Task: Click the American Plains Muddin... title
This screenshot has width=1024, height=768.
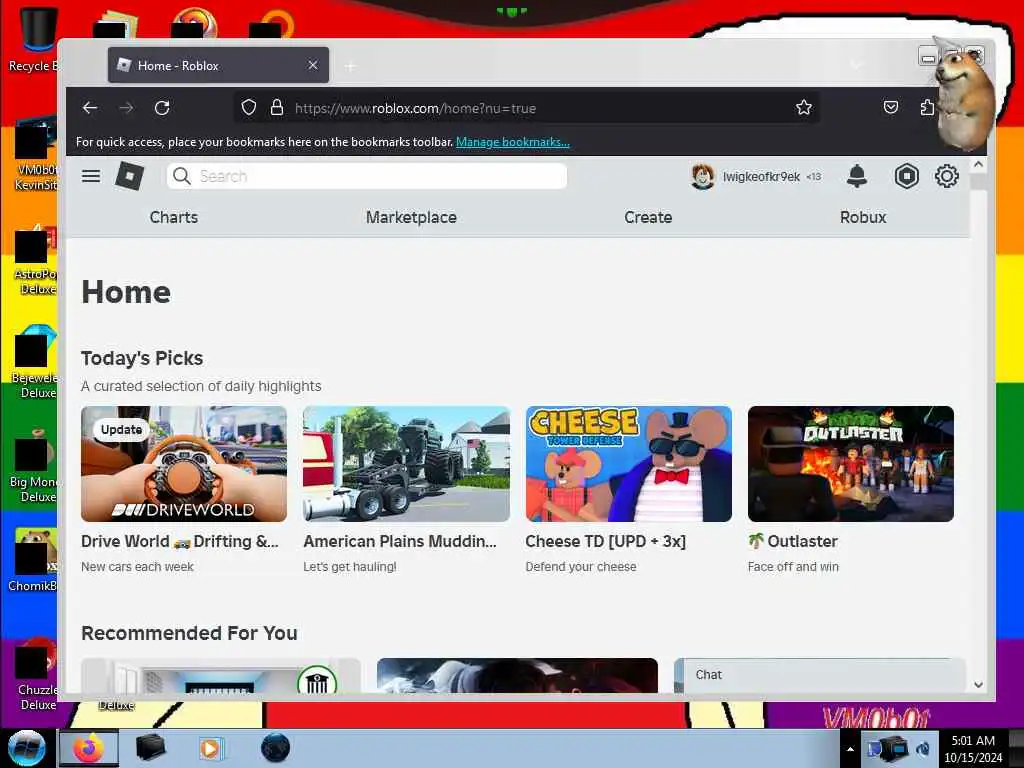Action: pyautogui.click(x=400, y=541)
